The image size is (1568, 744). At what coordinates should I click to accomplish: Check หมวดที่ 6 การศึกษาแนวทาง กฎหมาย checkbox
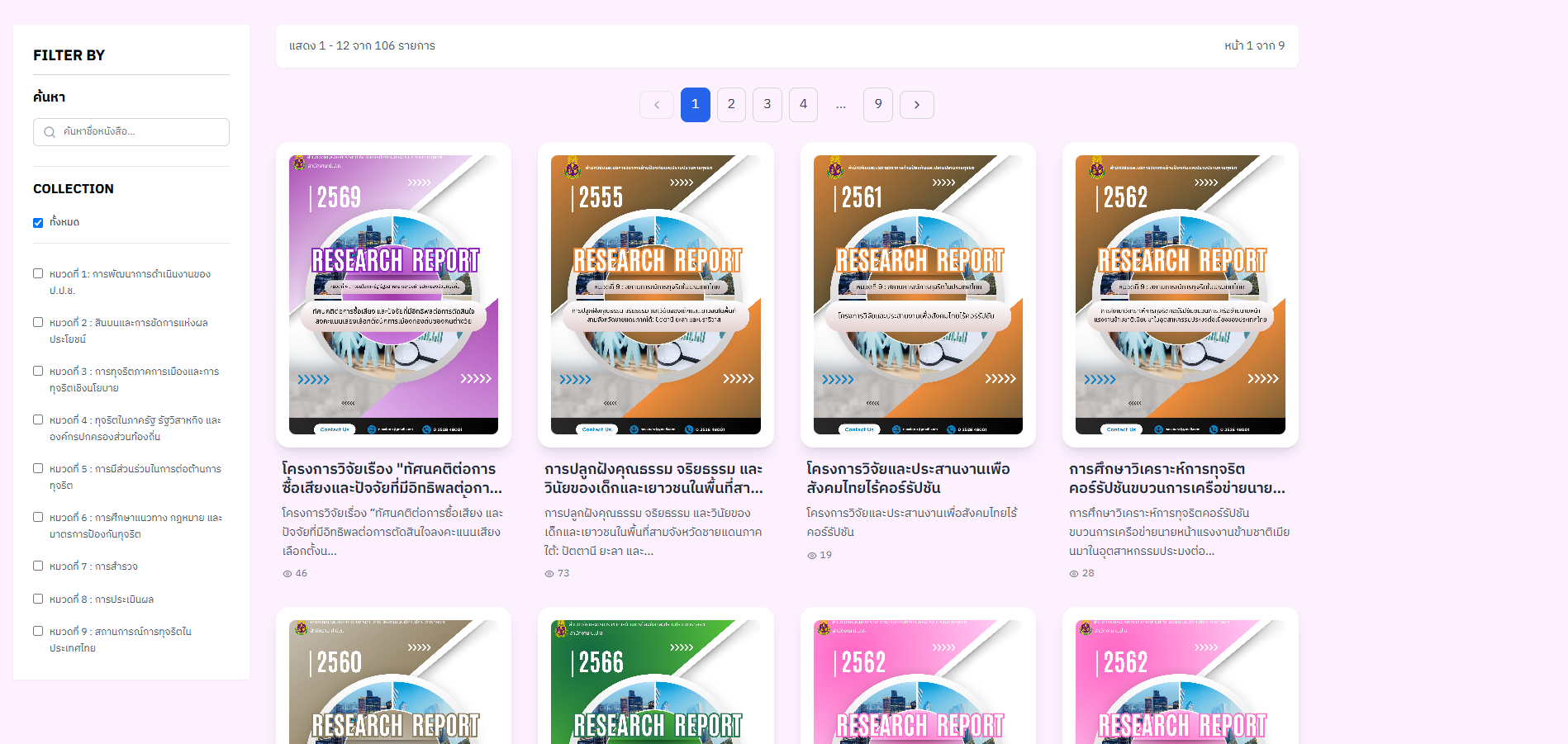tap(38, 517)
